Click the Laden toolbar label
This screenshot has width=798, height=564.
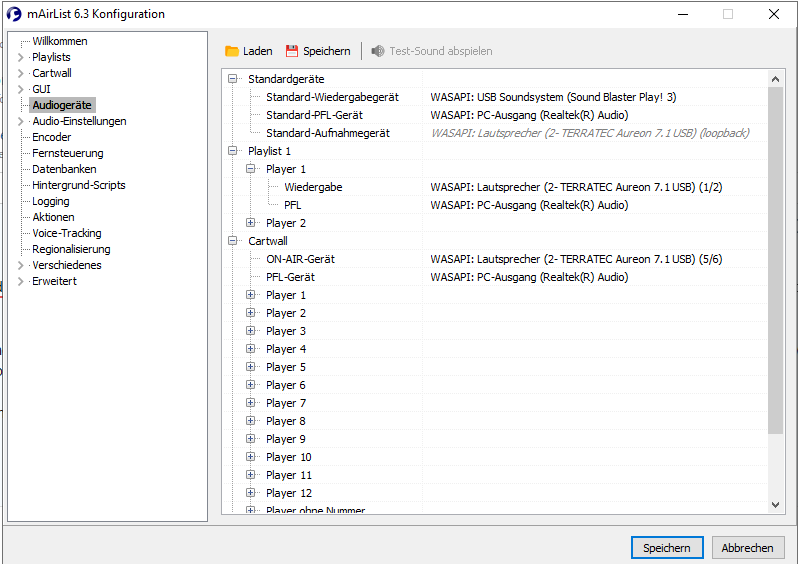coord(258,51)
